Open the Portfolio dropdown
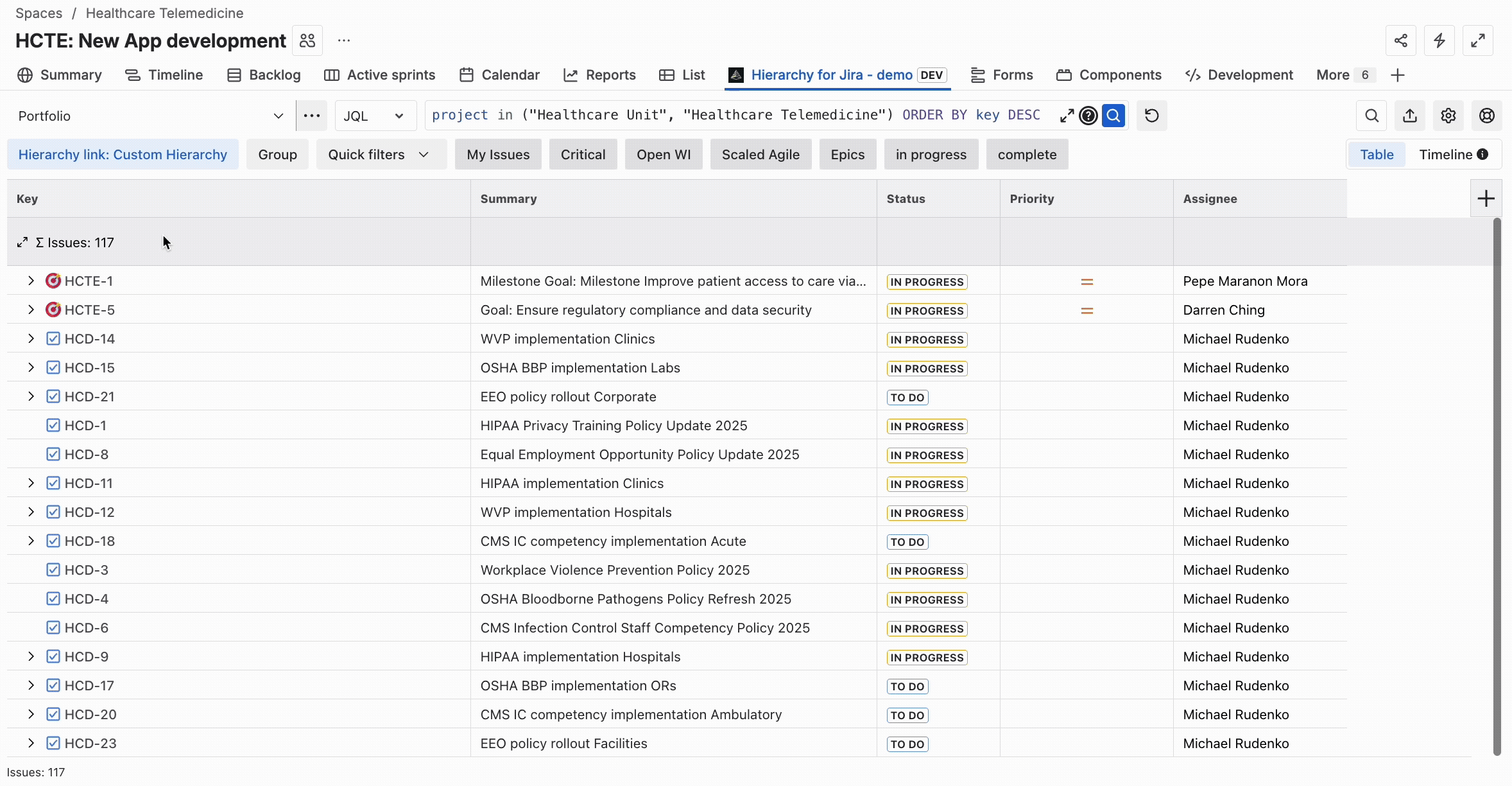Screen dimensions: 1512x786 151,116
